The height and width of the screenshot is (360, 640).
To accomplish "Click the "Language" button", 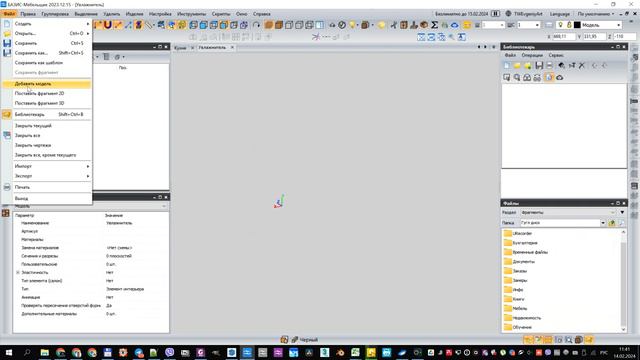I will 560,14.
